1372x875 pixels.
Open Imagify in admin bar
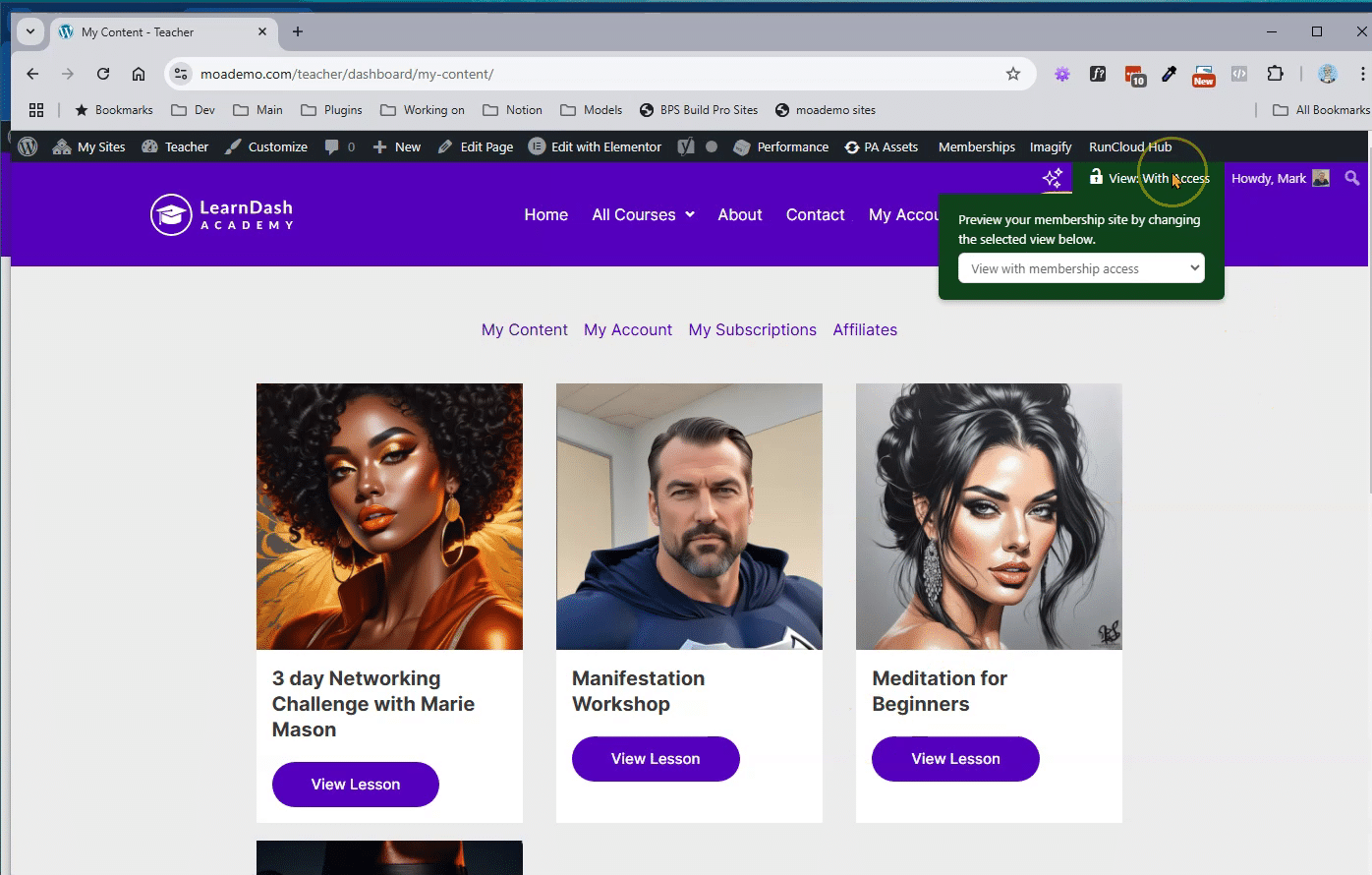pyautogui.click(x=1051, y=146)
